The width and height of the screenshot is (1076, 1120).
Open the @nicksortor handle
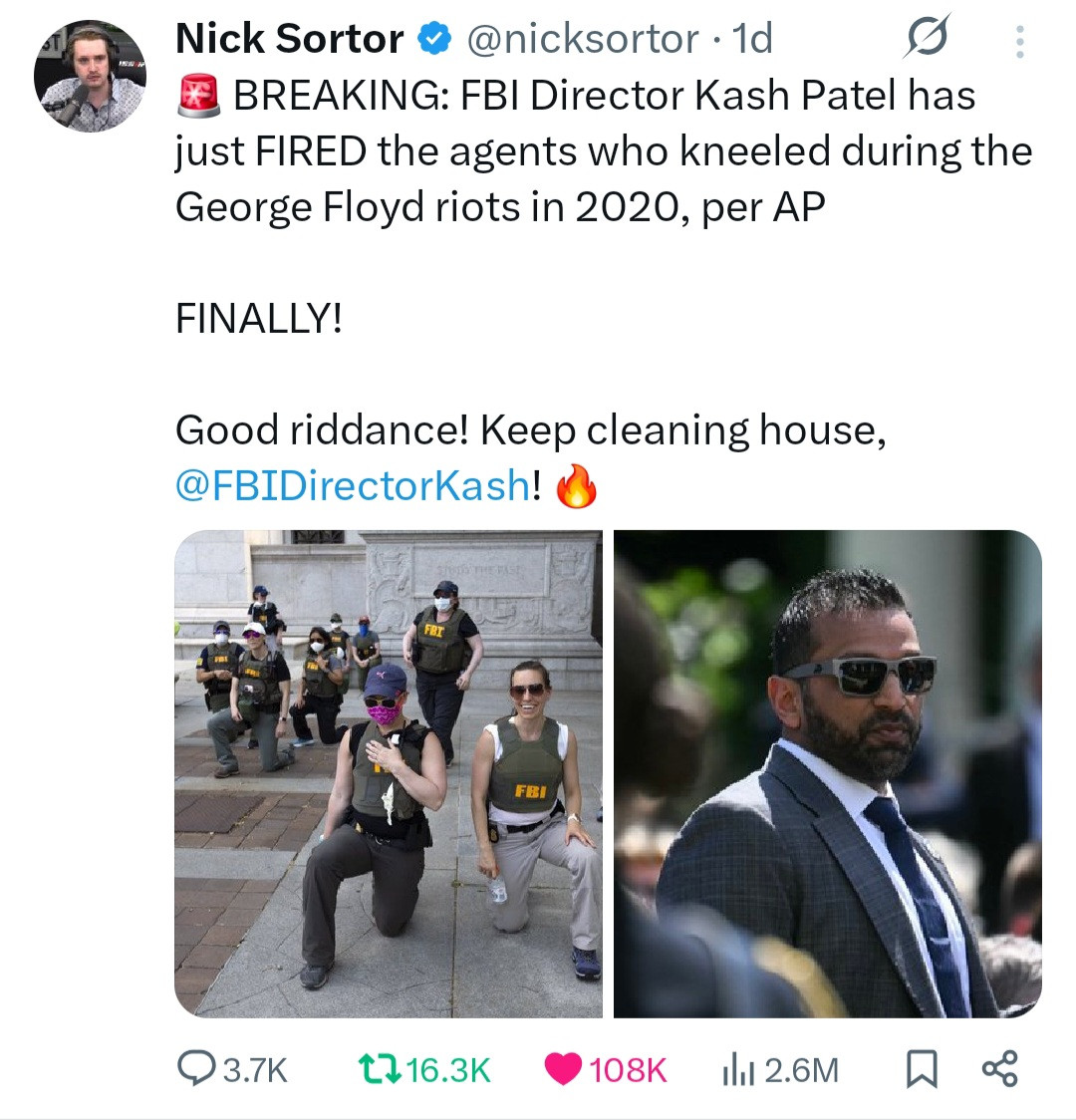point(583,39)
